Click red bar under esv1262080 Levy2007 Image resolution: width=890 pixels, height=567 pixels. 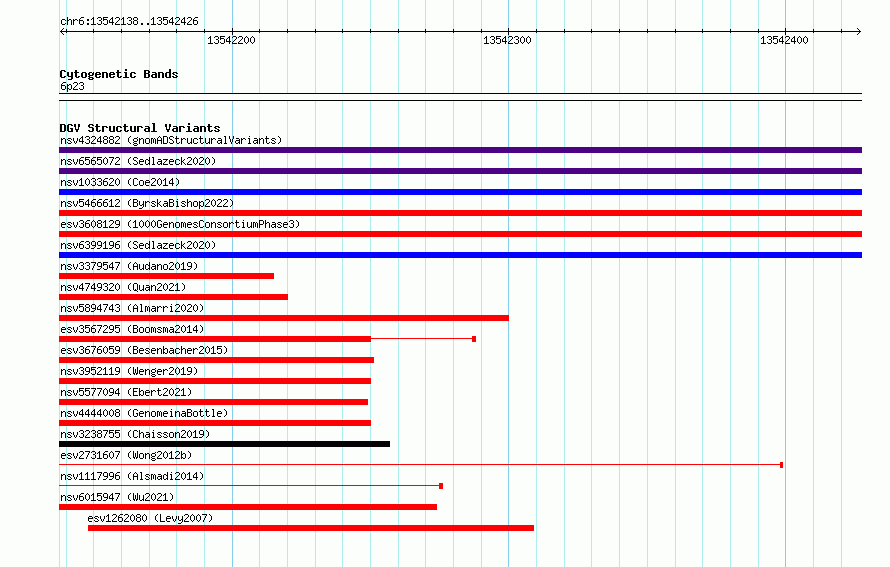(x=311, y=528)
